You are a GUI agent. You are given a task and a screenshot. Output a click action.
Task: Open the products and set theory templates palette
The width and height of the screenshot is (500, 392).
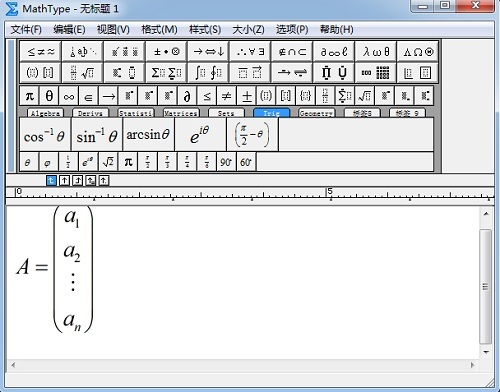point(334,72)
